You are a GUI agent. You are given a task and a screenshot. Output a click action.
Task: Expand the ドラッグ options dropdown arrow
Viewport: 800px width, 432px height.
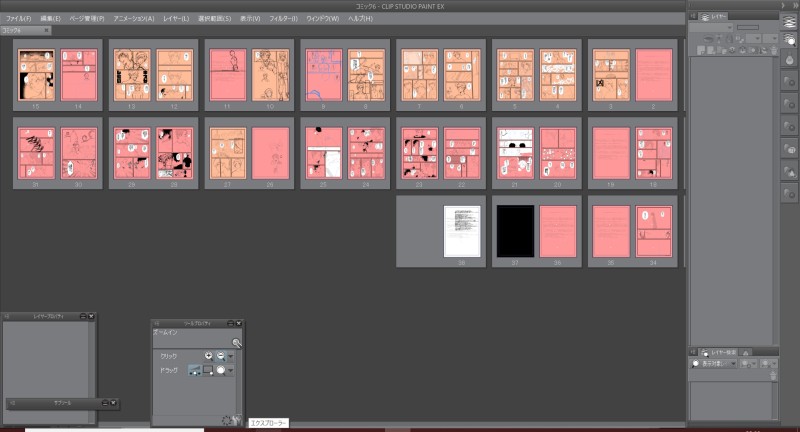231,371
